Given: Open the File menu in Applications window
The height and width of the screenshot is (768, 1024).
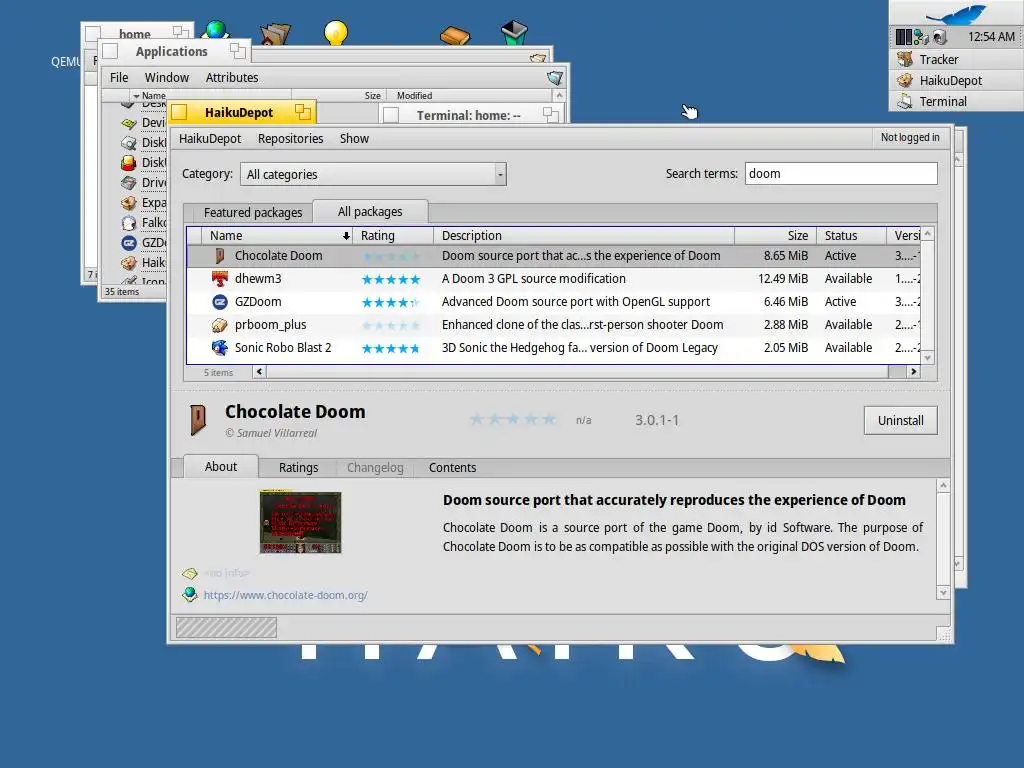Looking at the screenshot, I should [x=119, y=78].
